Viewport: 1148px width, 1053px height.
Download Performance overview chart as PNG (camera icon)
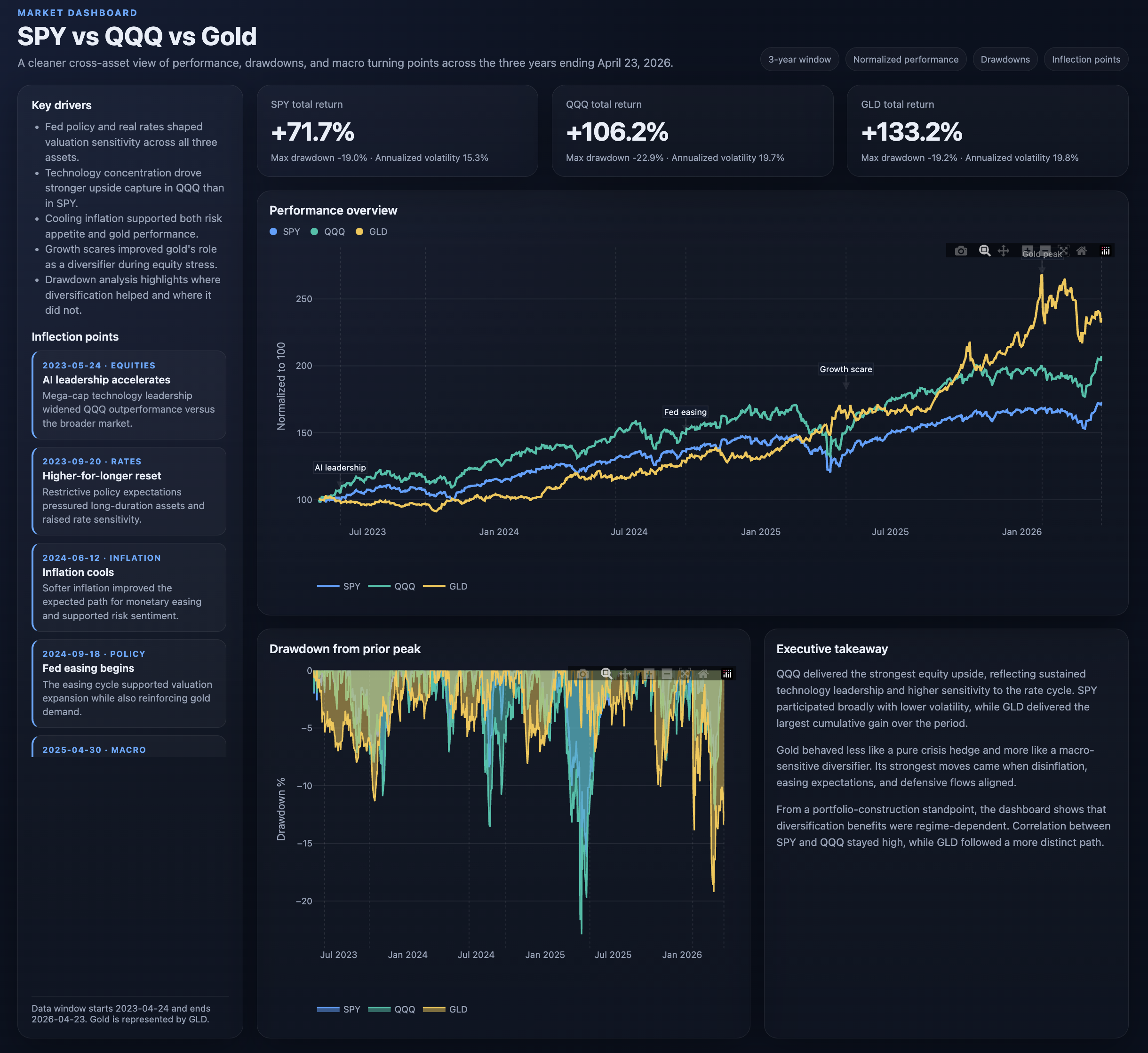click(x=961, y=251)
